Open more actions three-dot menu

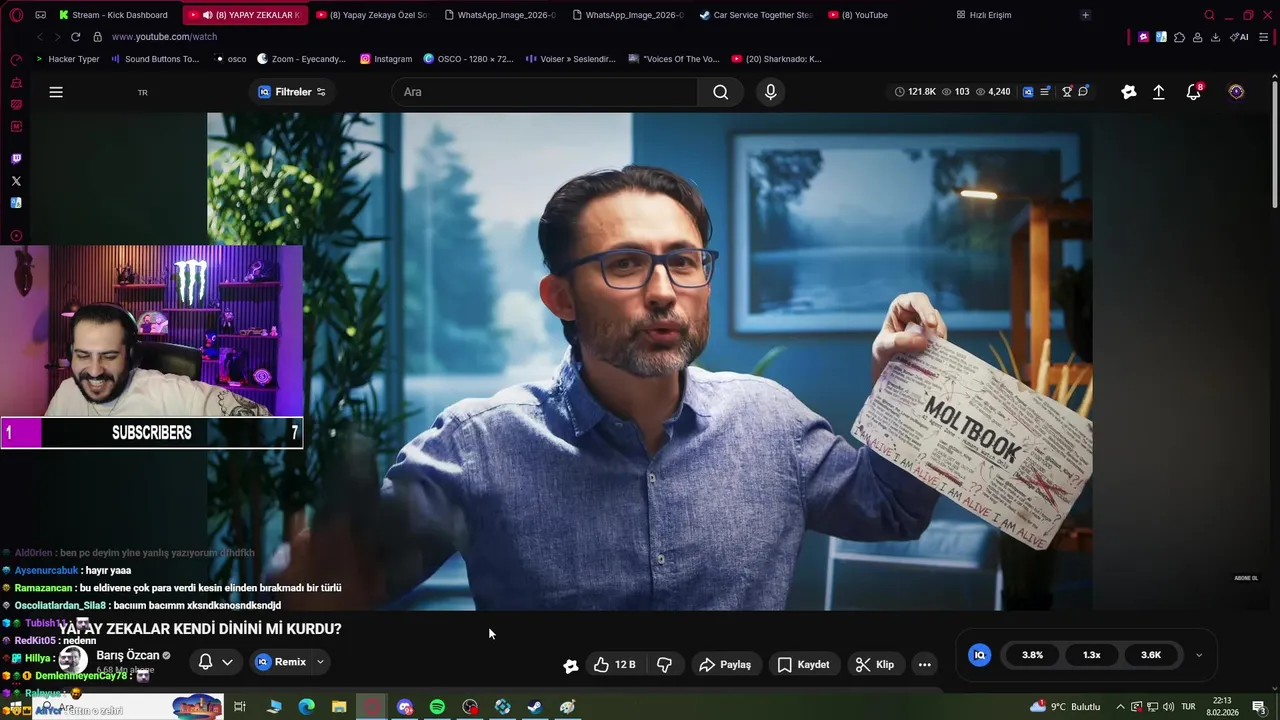[925, 665]
